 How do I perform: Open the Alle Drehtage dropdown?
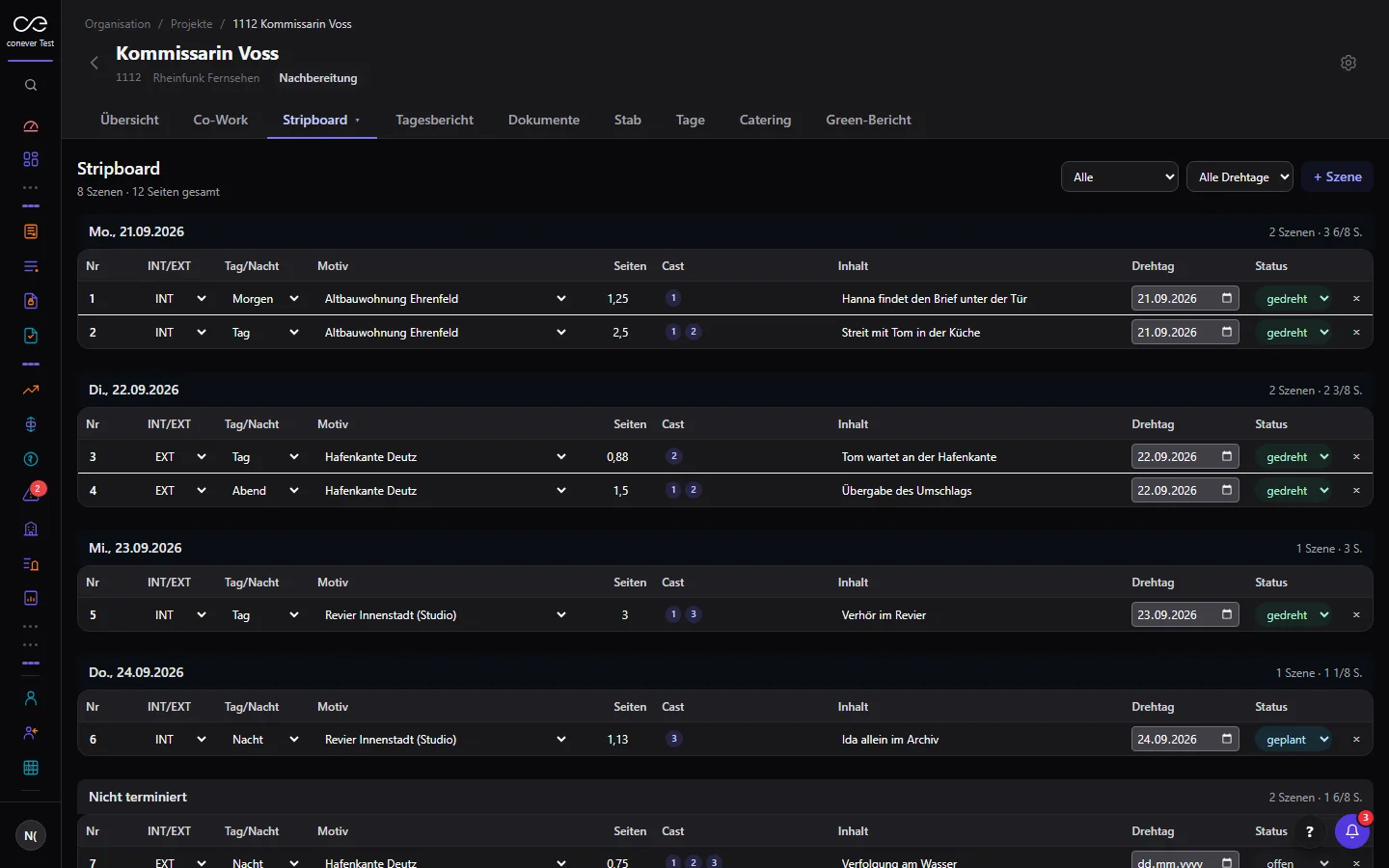coord(1239,176)
